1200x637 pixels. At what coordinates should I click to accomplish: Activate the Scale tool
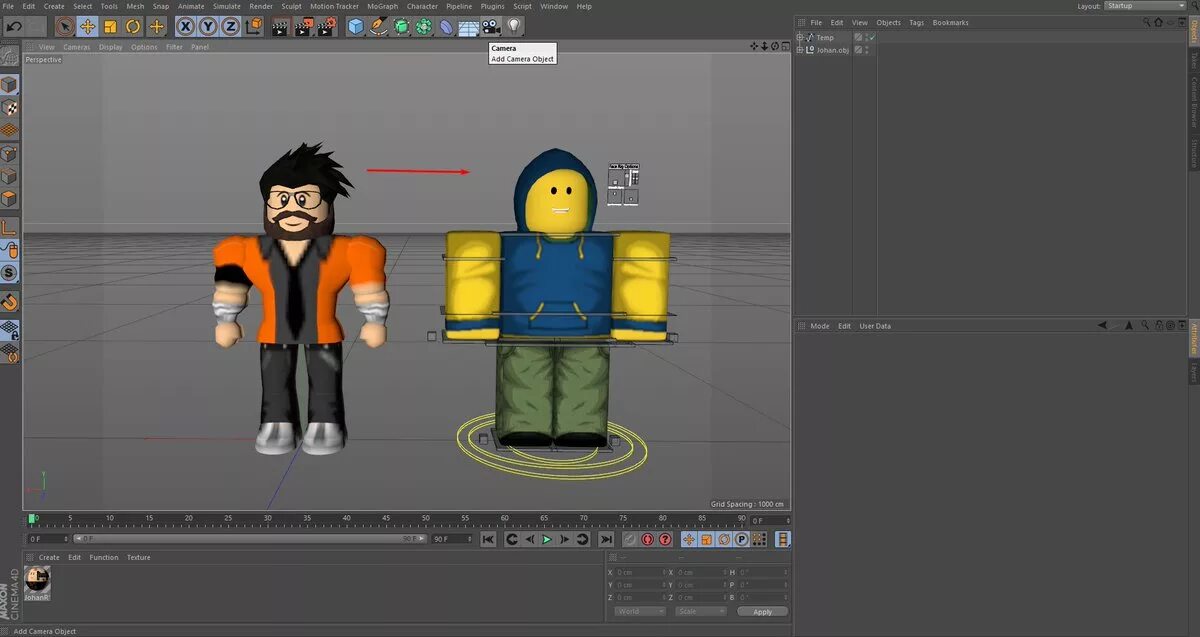coord(111,26)
